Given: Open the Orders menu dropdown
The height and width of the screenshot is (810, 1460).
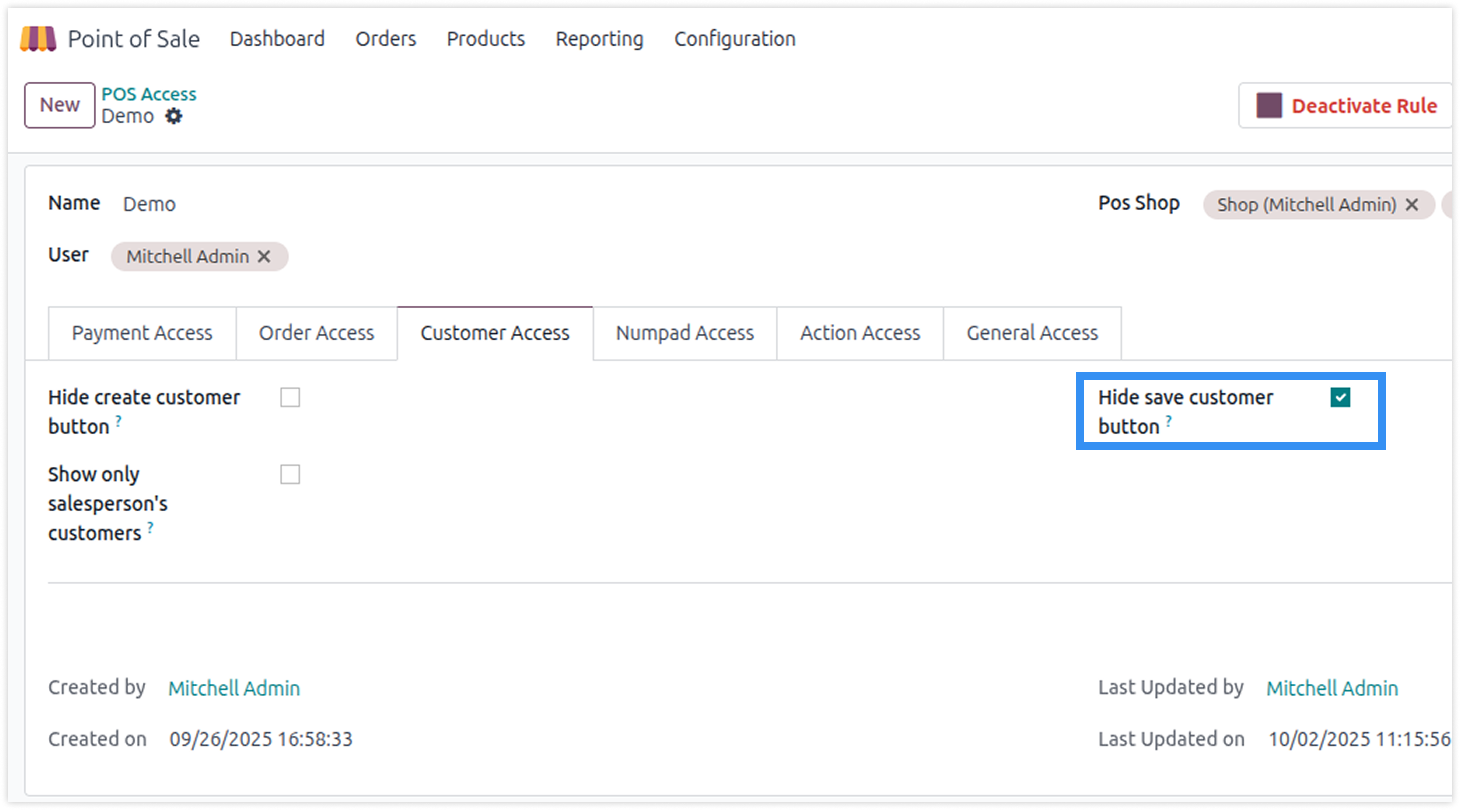Looking at the screenshot, I should [385, 39].
